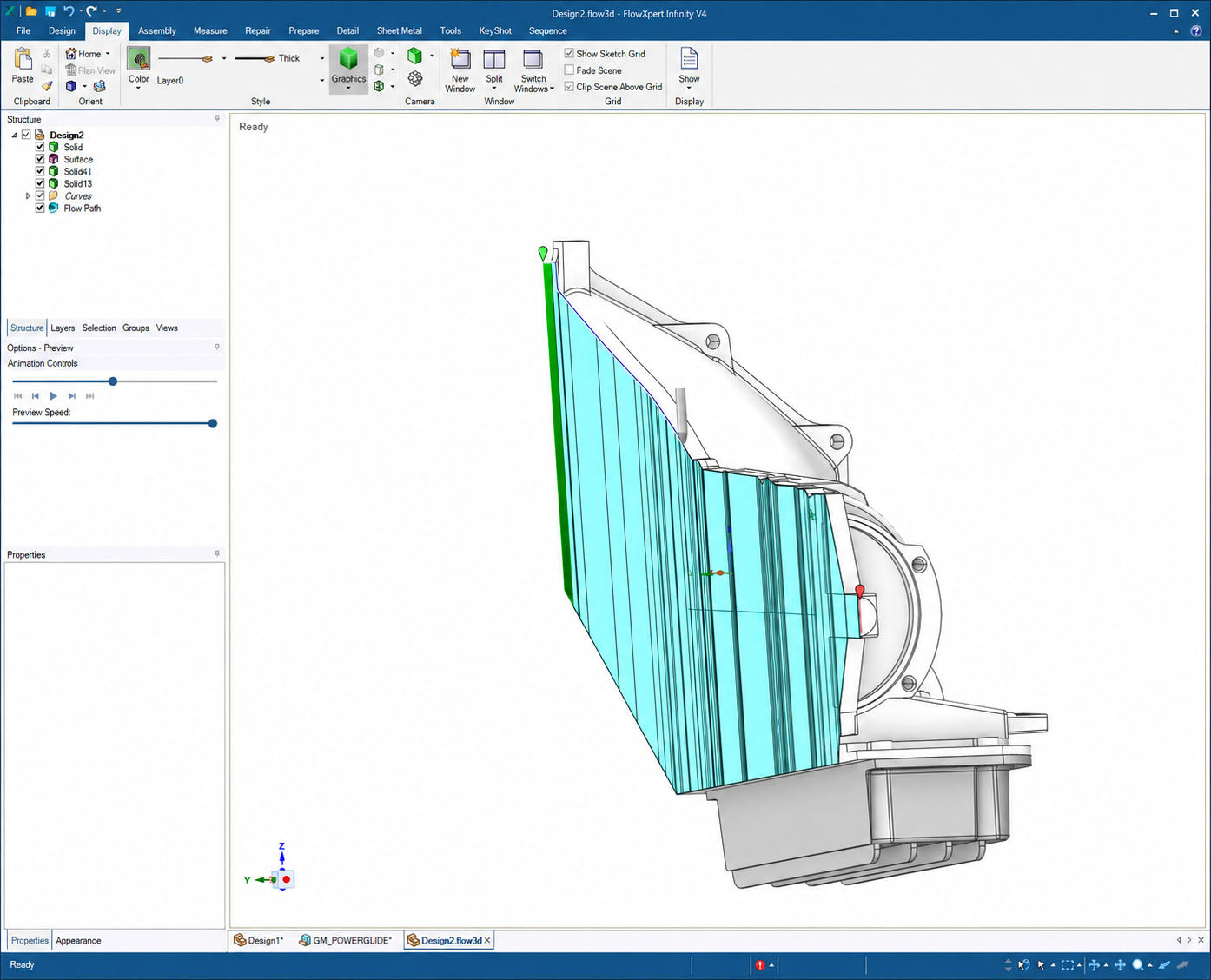Close the Design2.flow3d document tab
Viewport: 1211px width, 980px height.
(x=487, y=940)
